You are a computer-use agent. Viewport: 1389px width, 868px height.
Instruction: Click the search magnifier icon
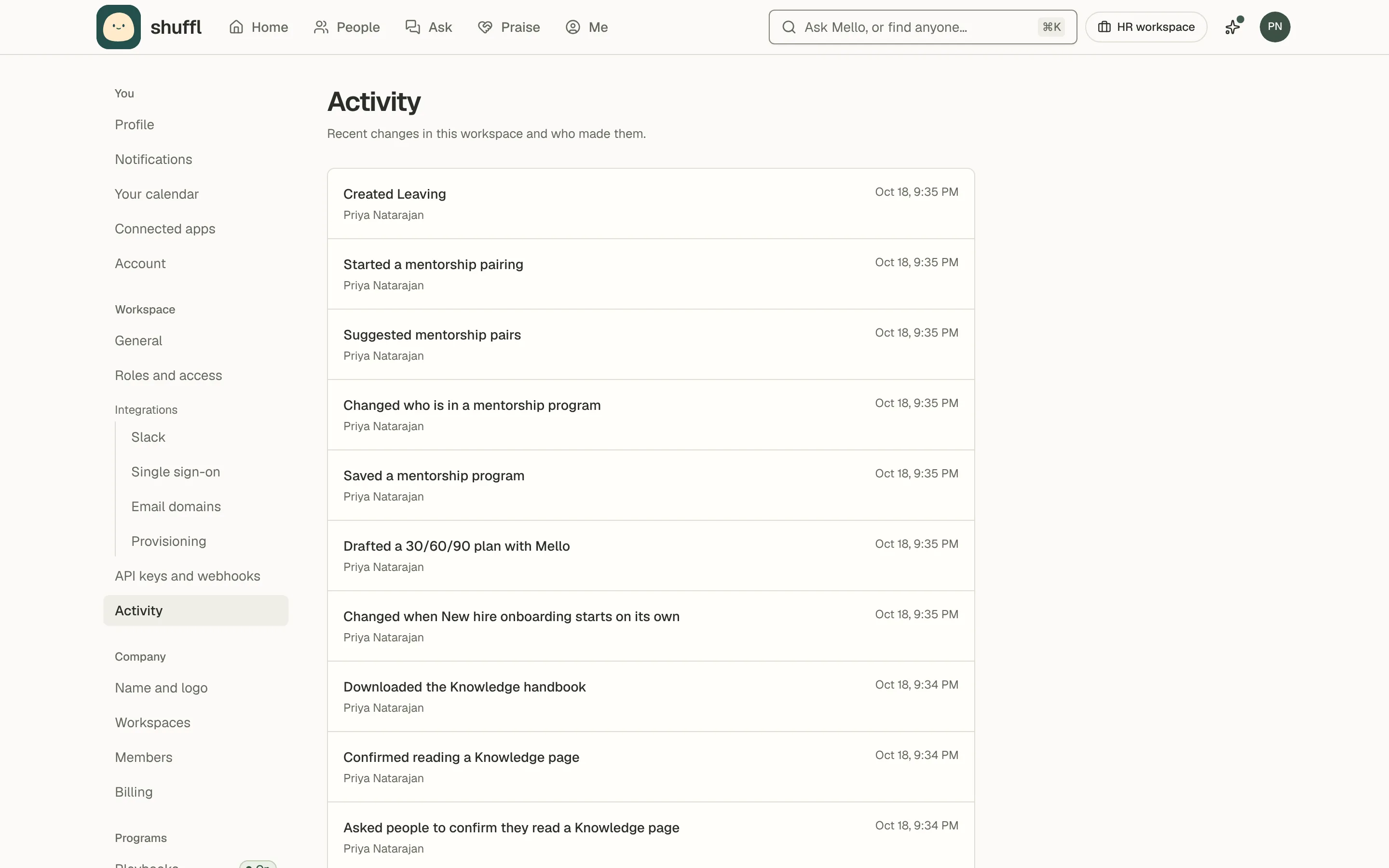(789, 27)
